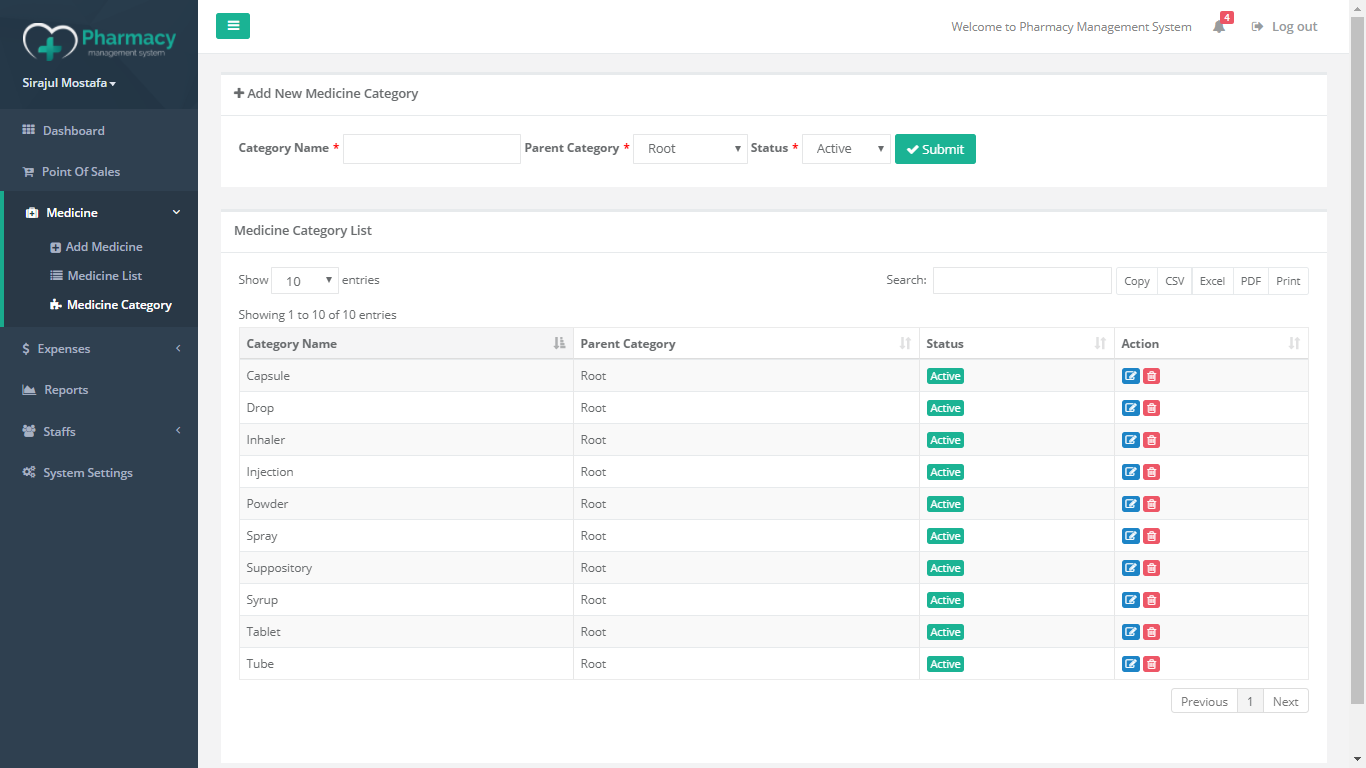This screenshot has width=1366, height=768.
Task: Edit the Tube category
Action: pos(1131,664)
